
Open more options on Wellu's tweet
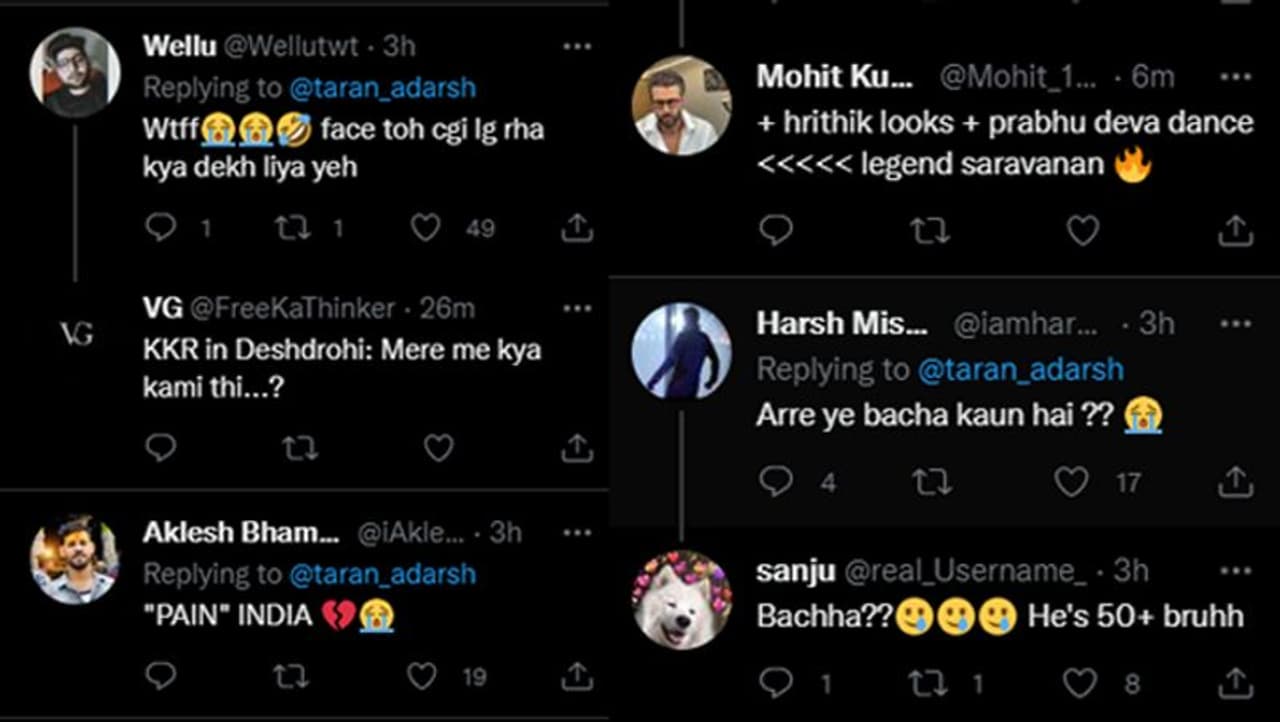(577, 46)
